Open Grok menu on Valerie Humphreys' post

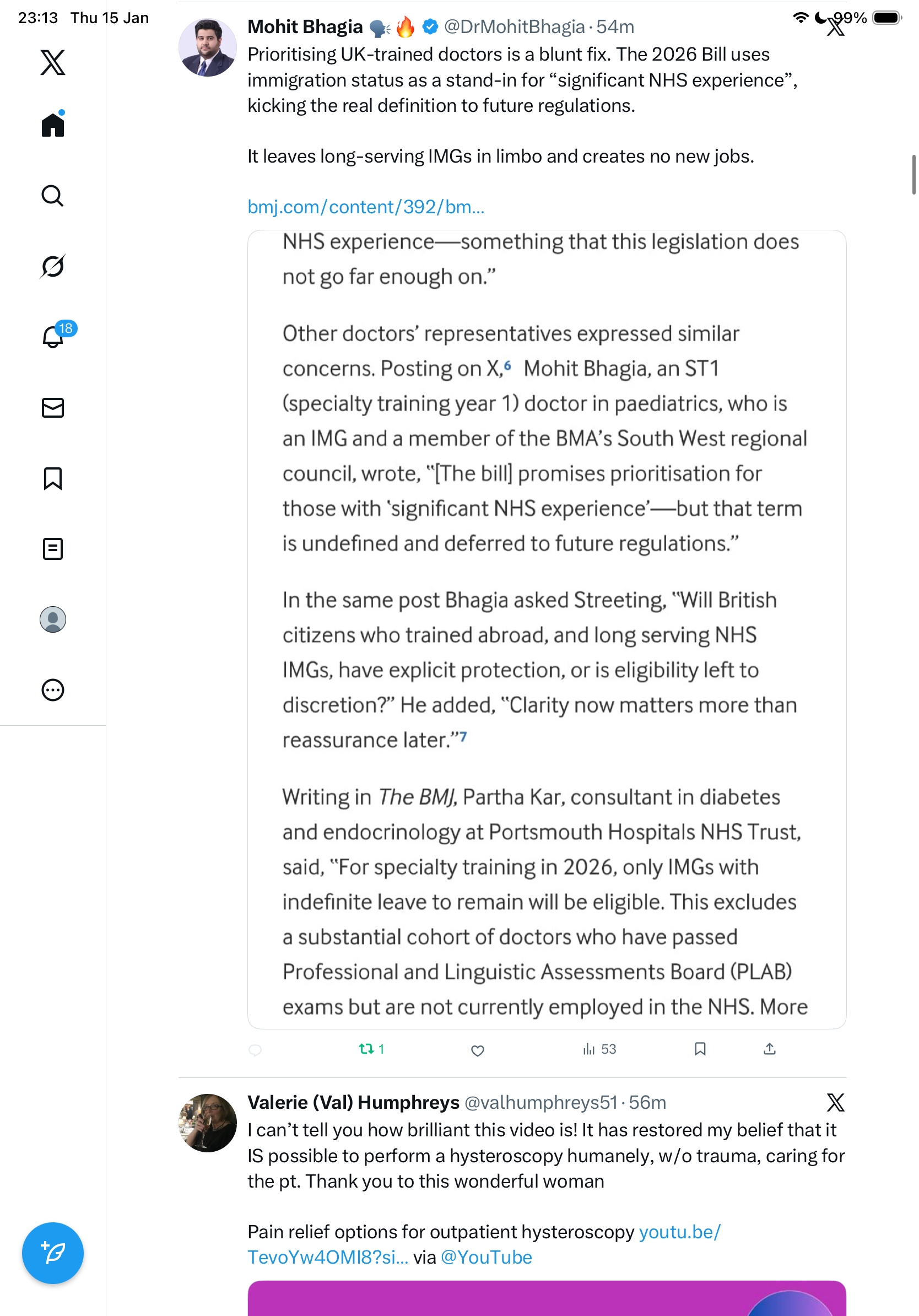point(835,1102)
